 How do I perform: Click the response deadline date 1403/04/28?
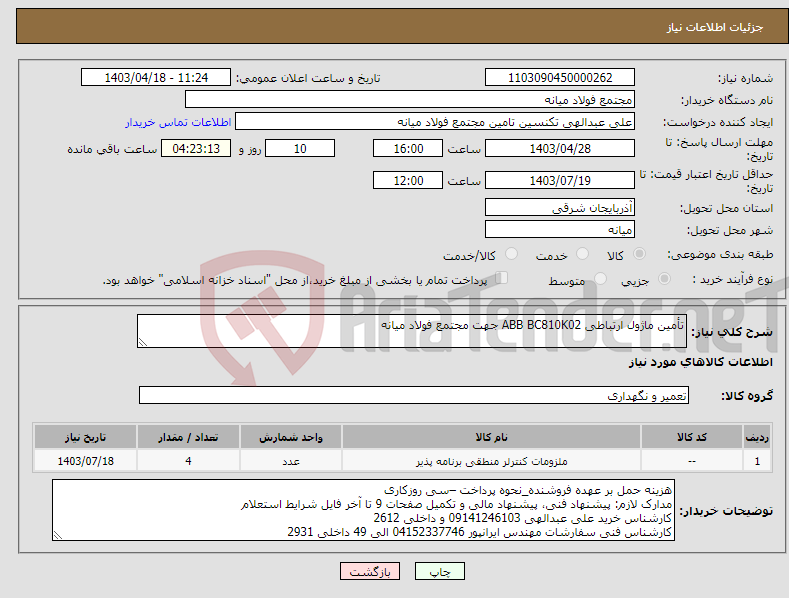tap(560, 148)
